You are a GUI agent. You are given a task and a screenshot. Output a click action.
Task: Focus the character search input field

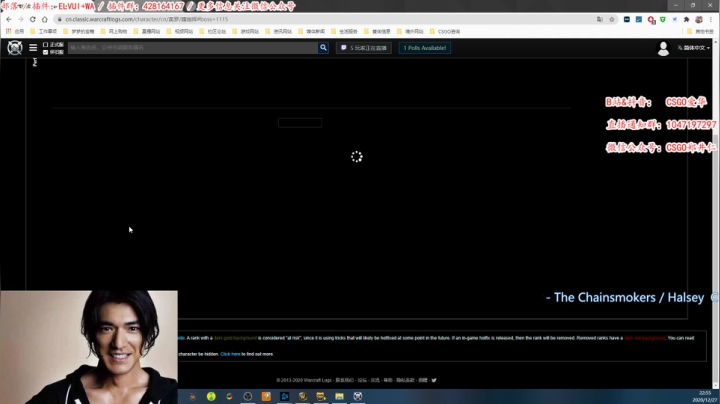tap(193, 48)
